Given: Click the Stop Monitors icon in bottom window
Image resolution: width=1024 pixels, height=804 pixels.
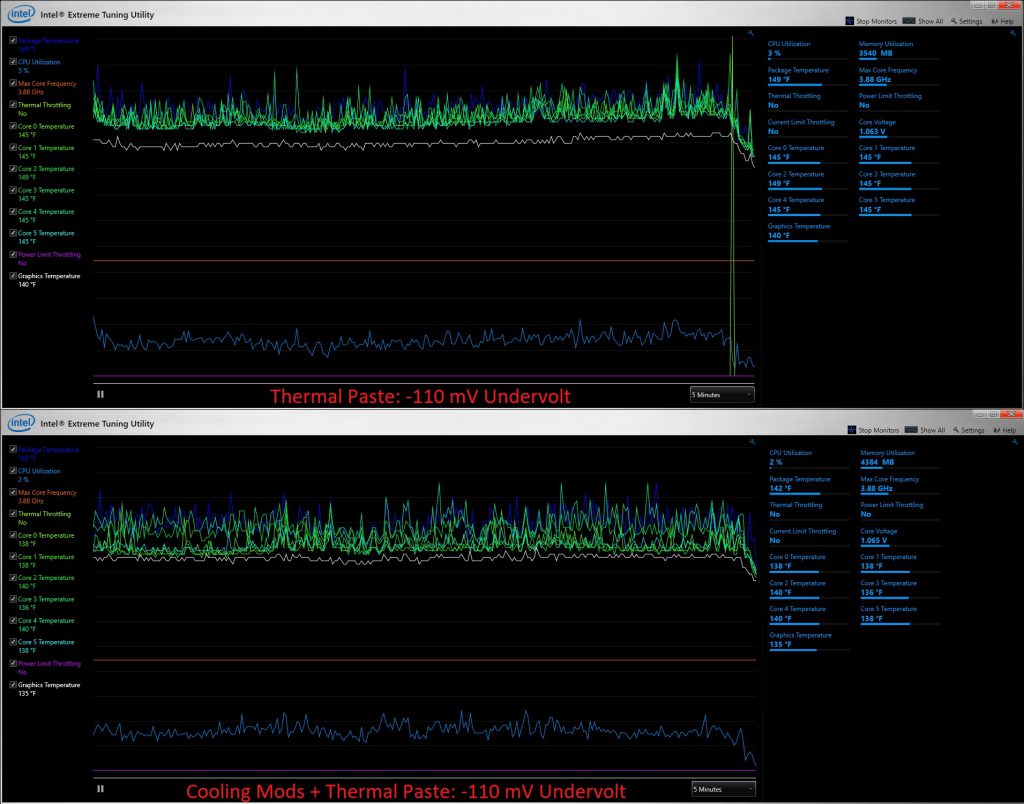Looking at the screenshot, I should click(850, 430).
